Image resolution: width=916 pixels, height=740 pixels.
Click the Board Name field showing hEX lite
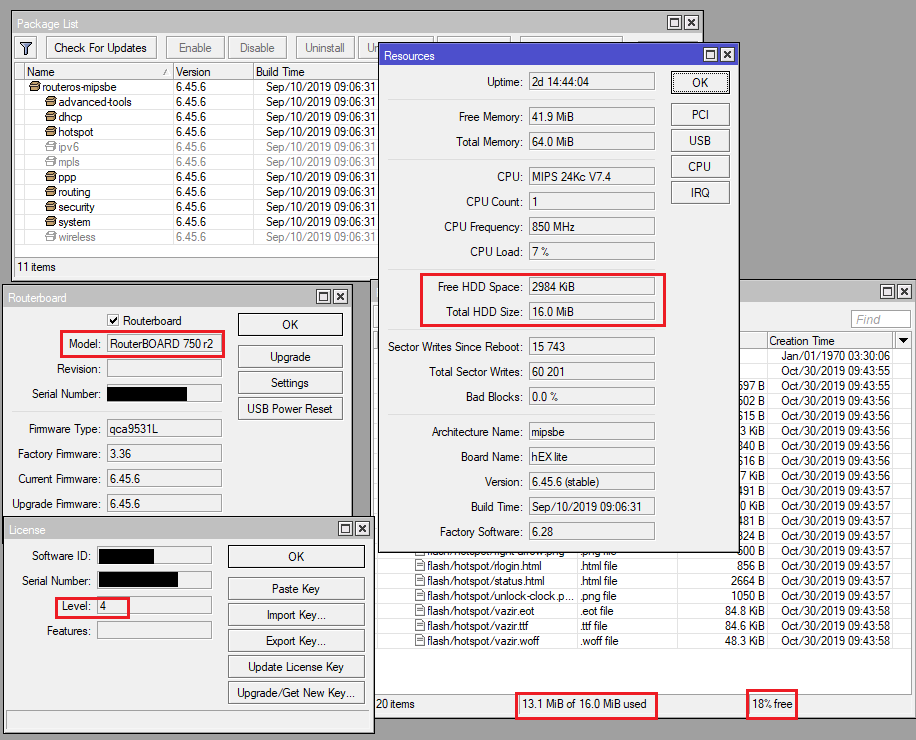tap(592, 457)
